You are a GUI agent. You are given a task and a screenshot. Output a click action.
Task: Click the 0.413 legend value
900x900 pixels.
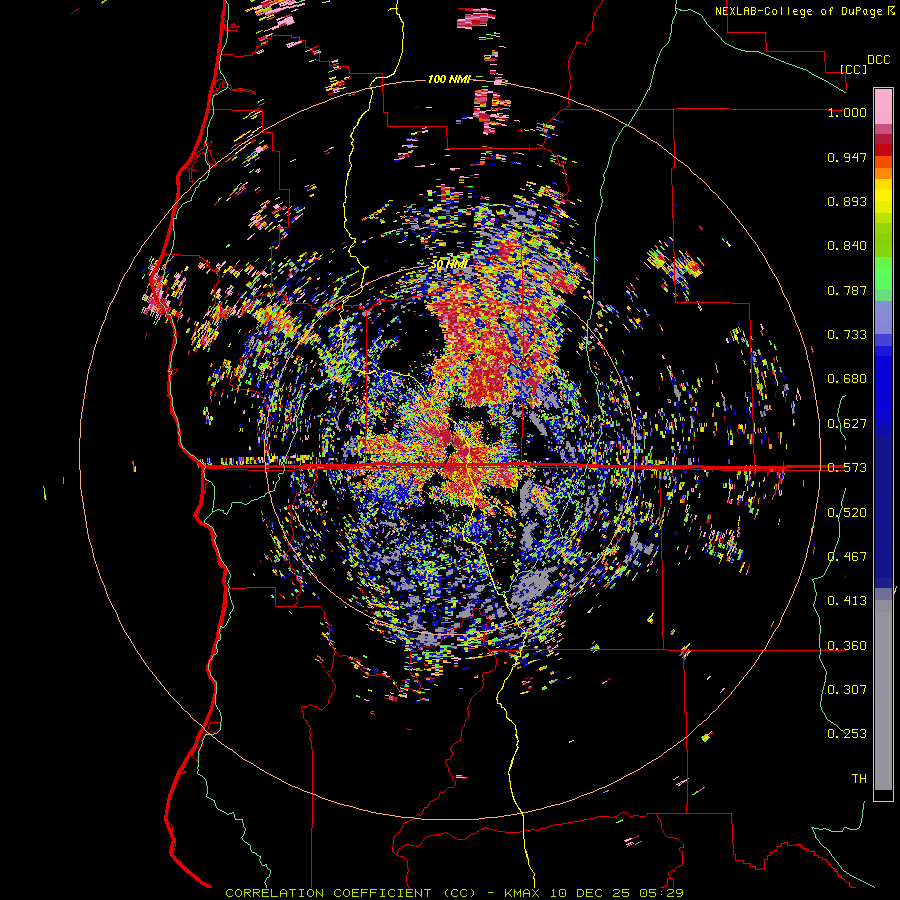tap(847, 601)
